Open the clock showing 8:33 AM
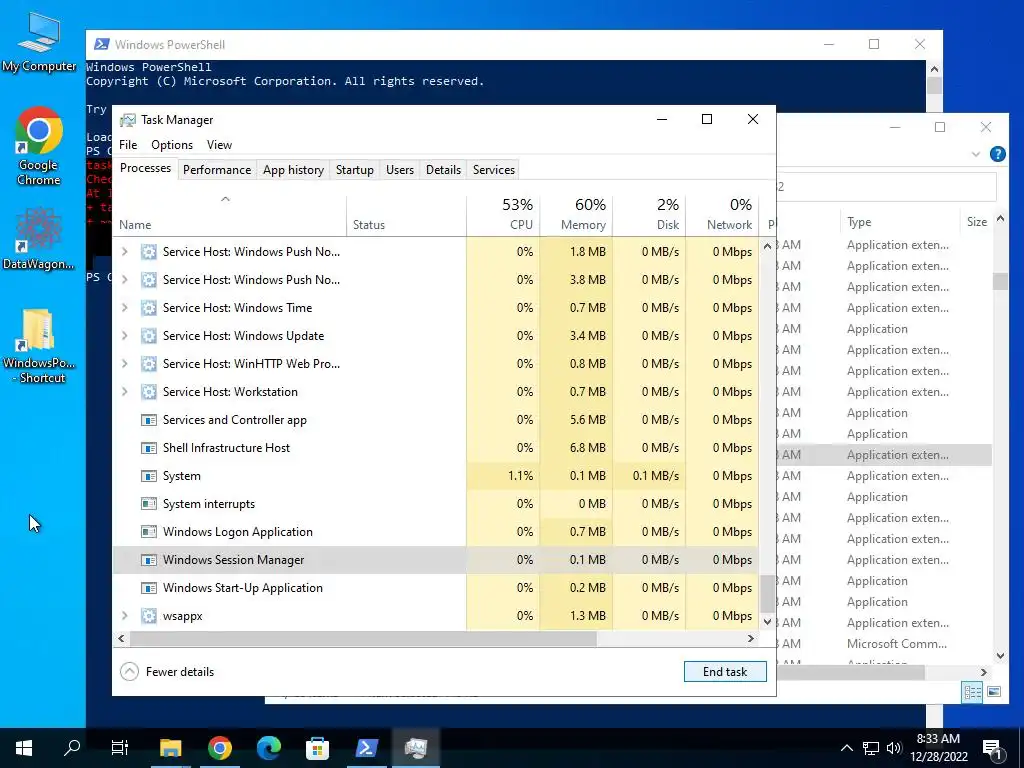 coord(938,748)
